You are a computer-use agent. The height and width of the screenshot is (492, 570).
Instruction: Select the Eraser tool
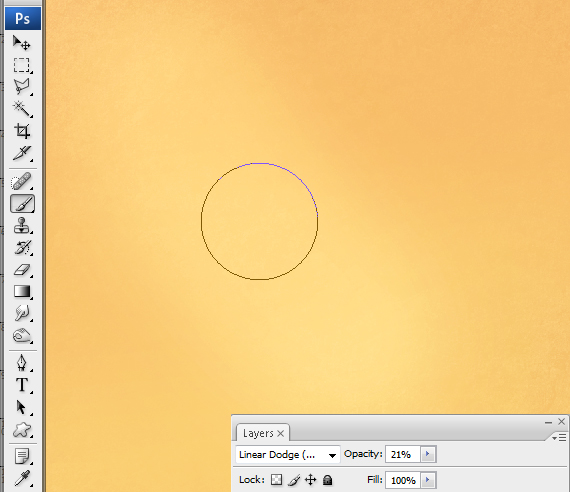click(22, 270)
